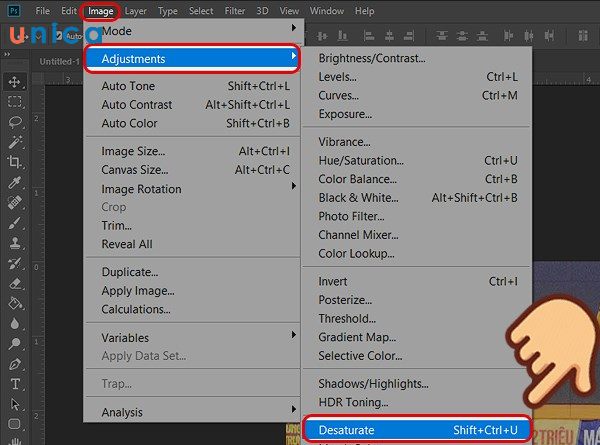Viewport: 600px width, 445px height.
Task: Open the Type menu
Action: click(x=168, y=11)
